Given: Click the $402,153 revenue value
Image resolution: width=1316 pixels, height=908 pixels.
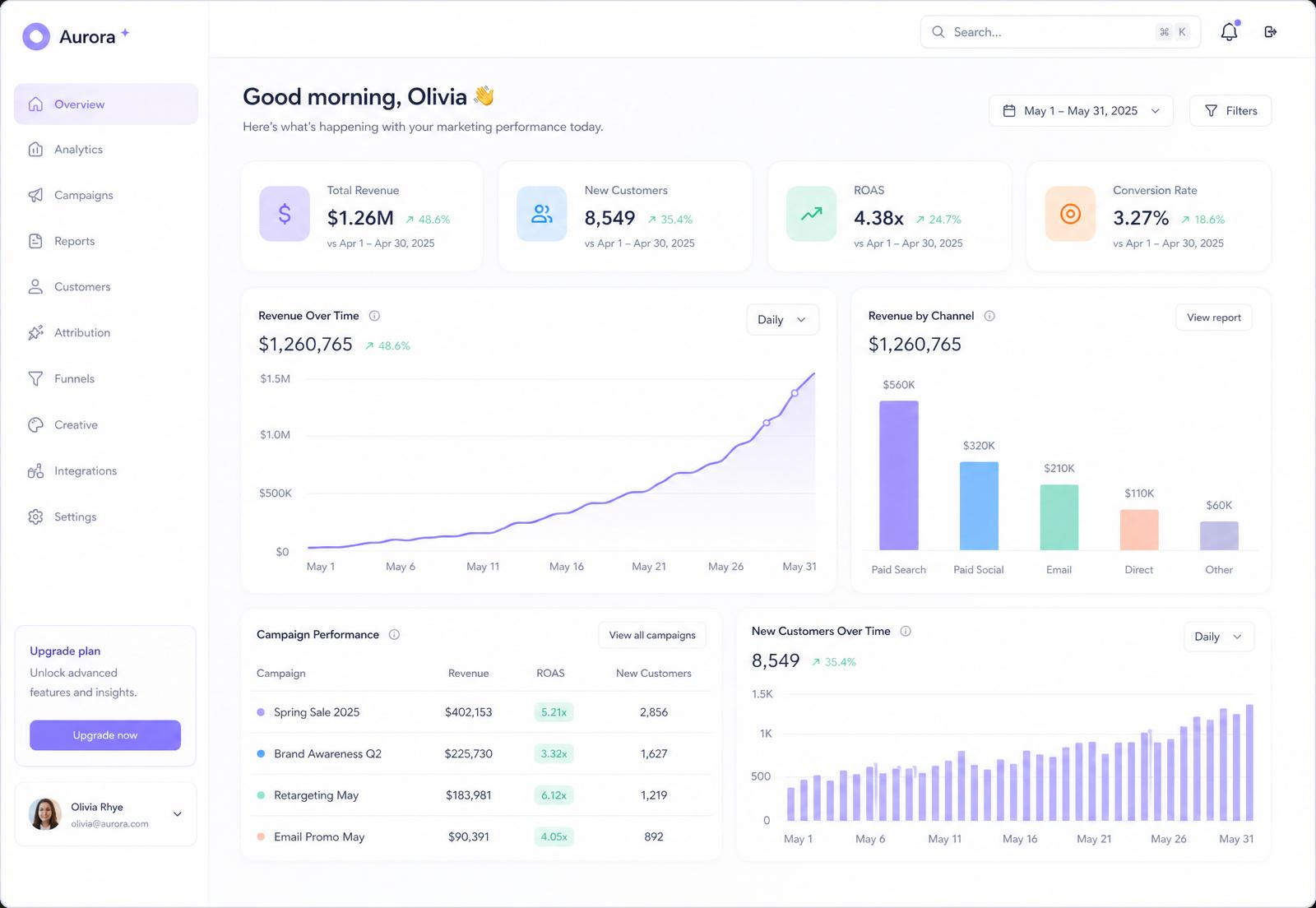Looking at the screenshot, I should click(x=468, y=712).
